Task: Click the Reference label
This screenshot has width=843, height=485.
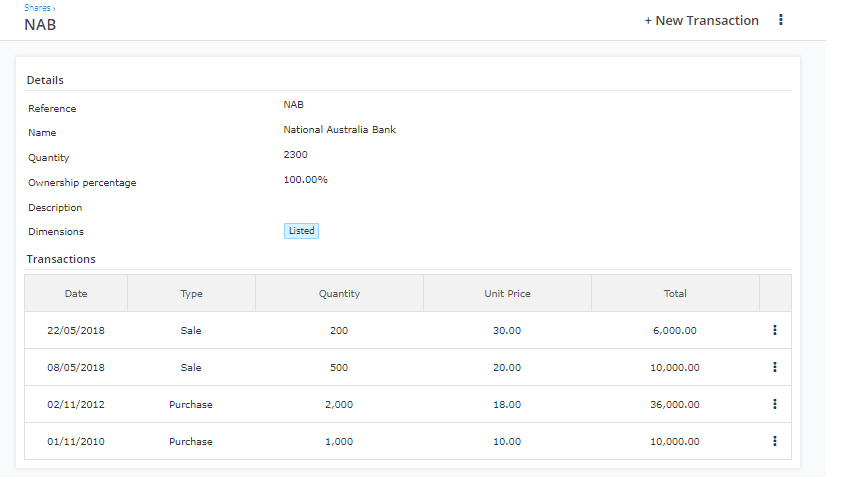Action: (x=52, y=109)
